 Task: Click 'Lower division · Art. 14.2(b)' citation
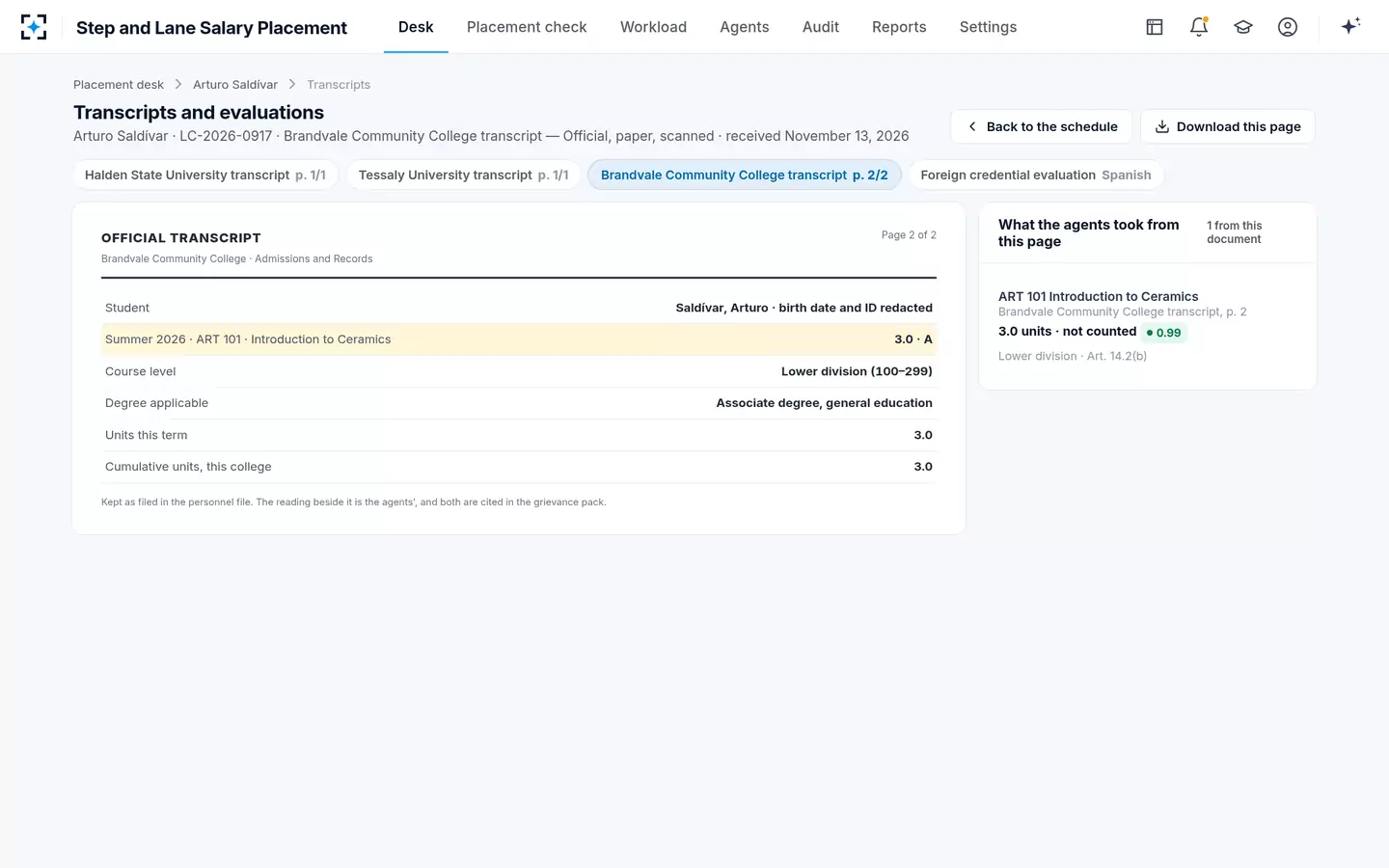1073,356
